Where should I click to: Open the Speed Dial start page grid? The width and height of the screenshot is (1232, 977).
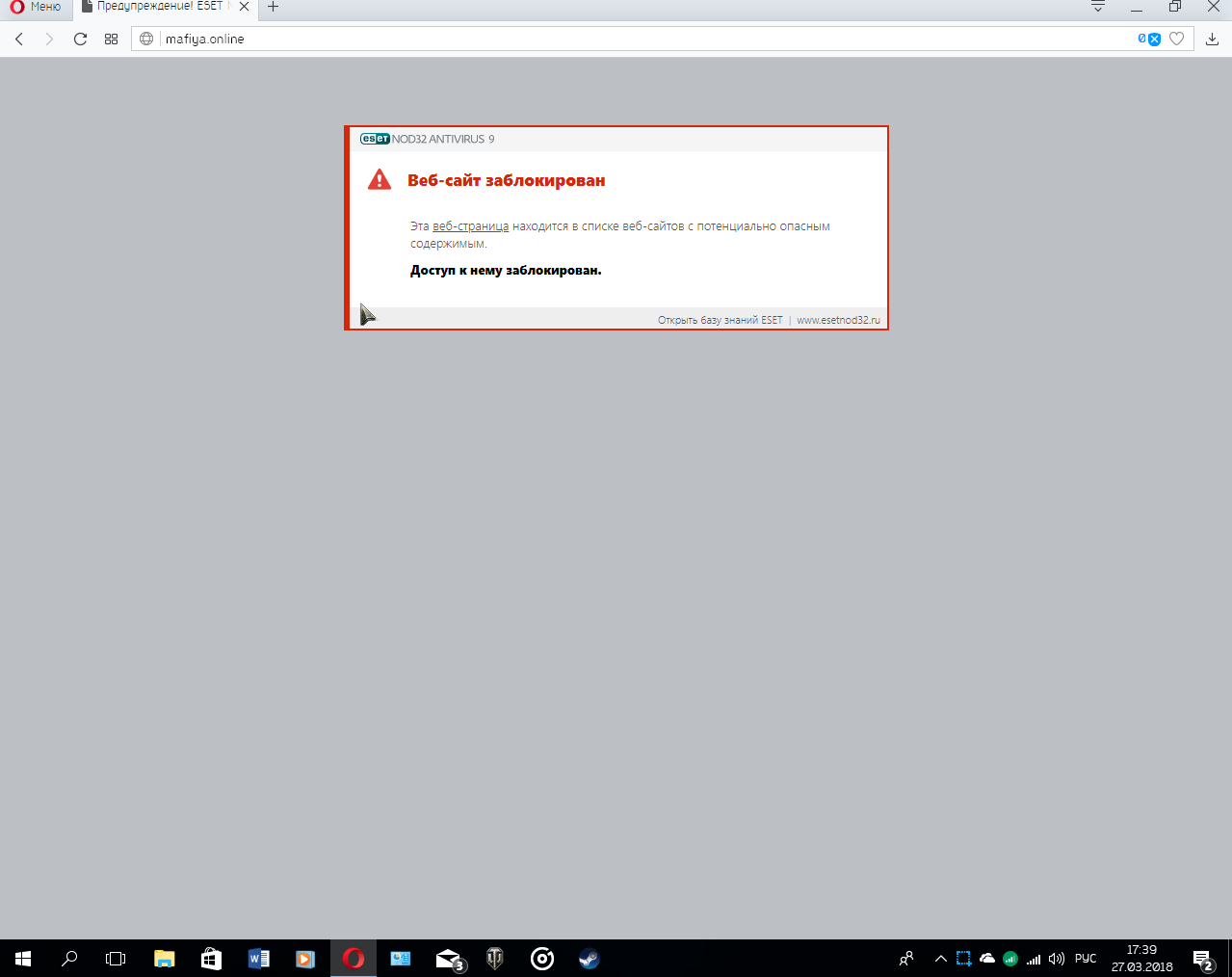point(111,40)
